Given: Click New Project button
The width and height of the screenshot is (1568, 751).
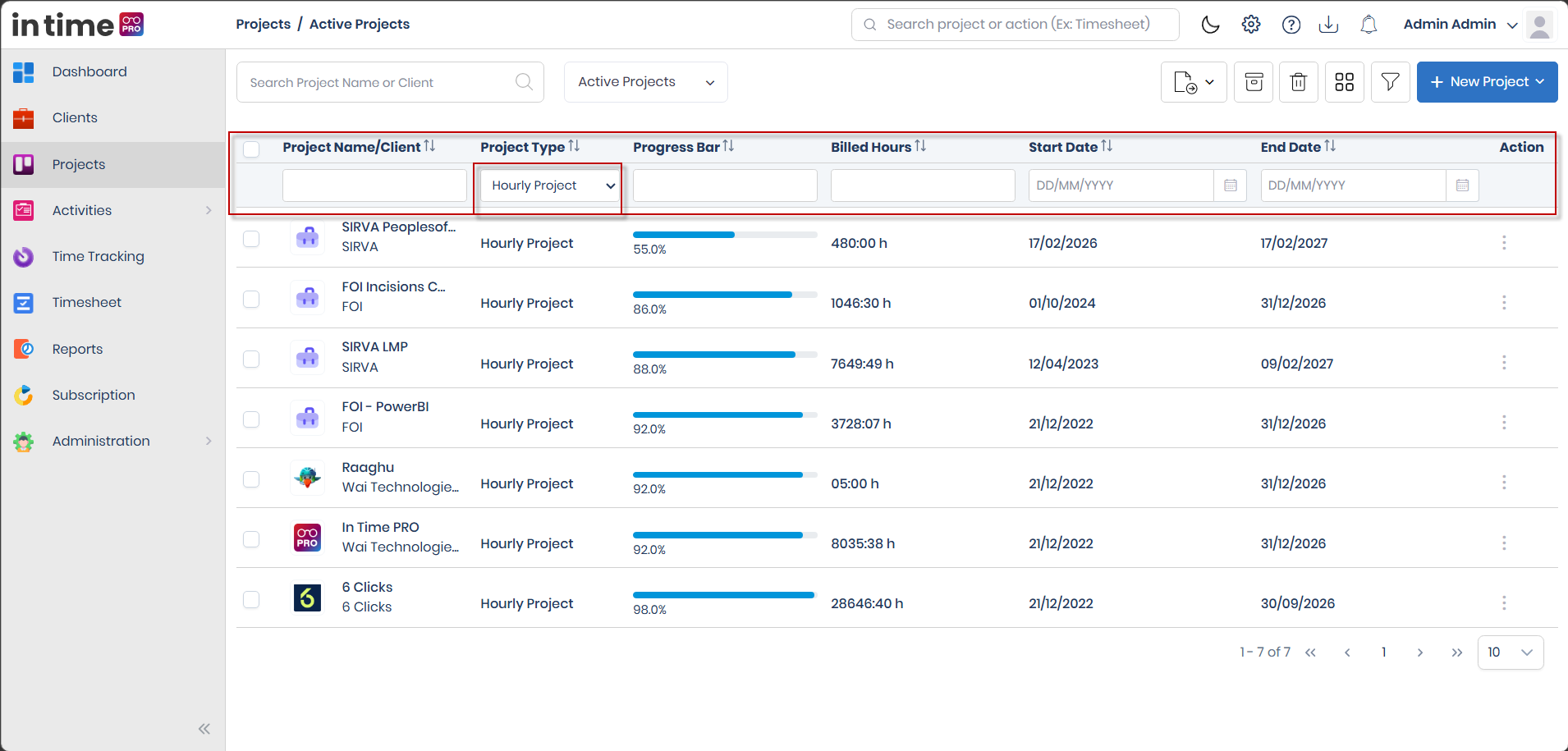Looking at the screenshot, I should (1487, 82).
